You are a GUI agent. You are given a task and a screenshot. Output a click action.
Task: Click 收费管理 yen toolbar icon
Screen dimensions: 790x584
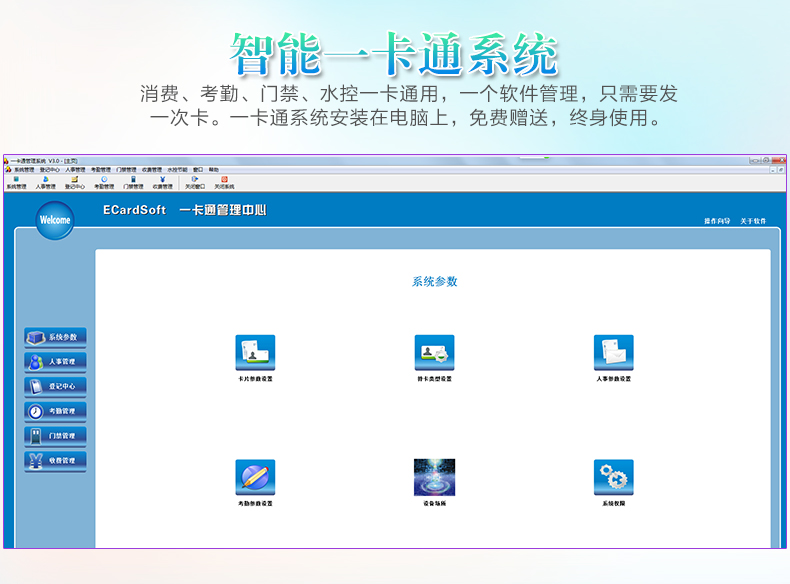(x=162, y=182)
